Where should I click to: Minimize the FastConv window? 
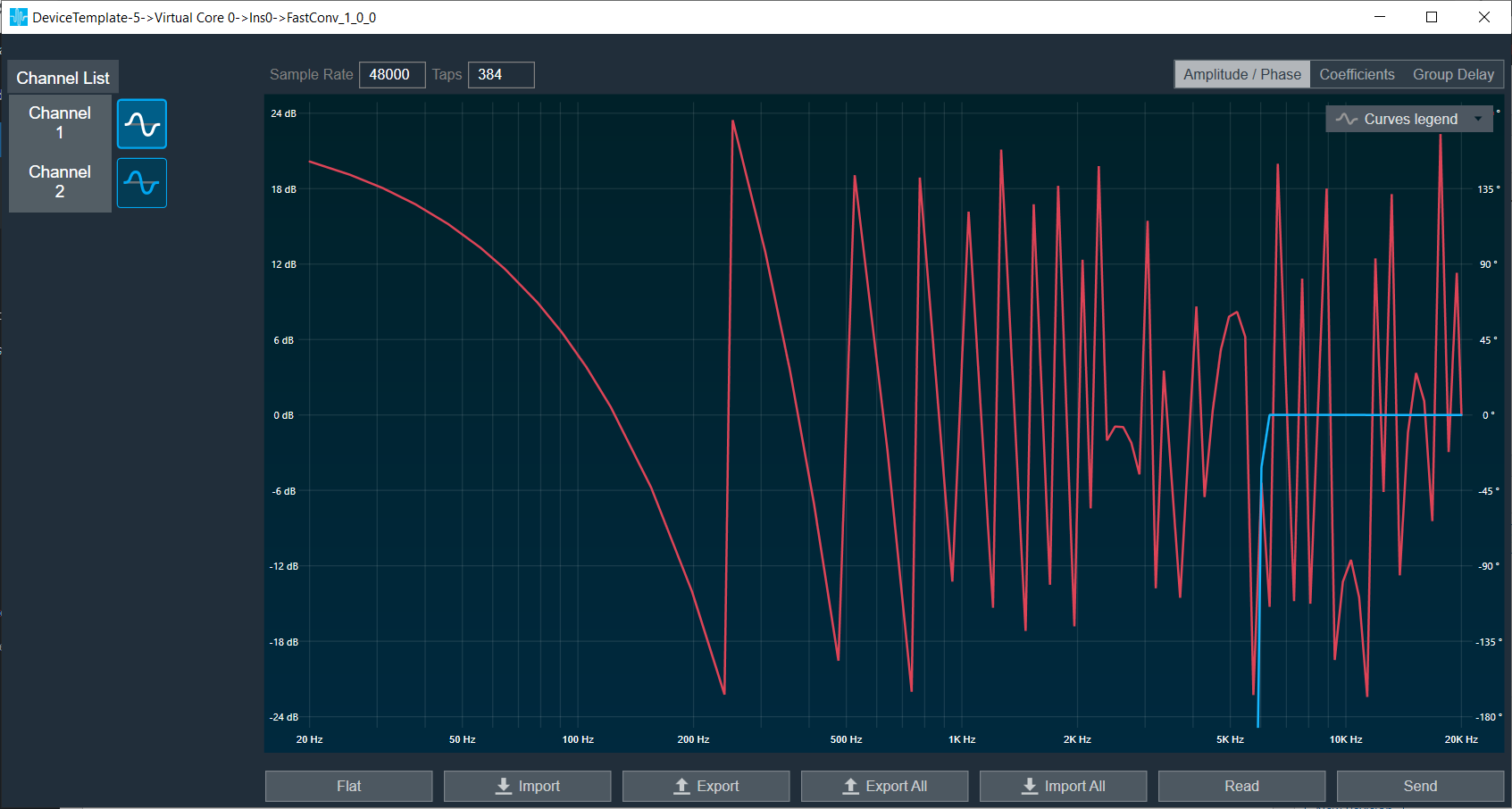pyautogui.click(x=1380, y=17)
